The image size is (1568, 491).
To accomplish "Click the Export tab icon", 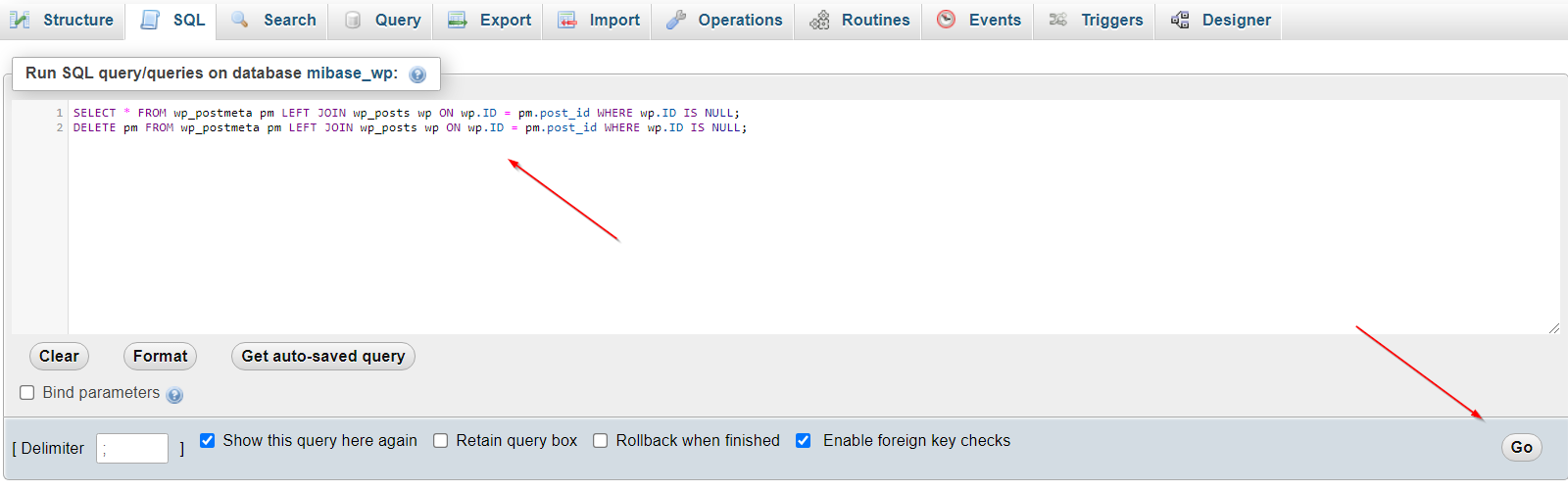I will point(458,20).
